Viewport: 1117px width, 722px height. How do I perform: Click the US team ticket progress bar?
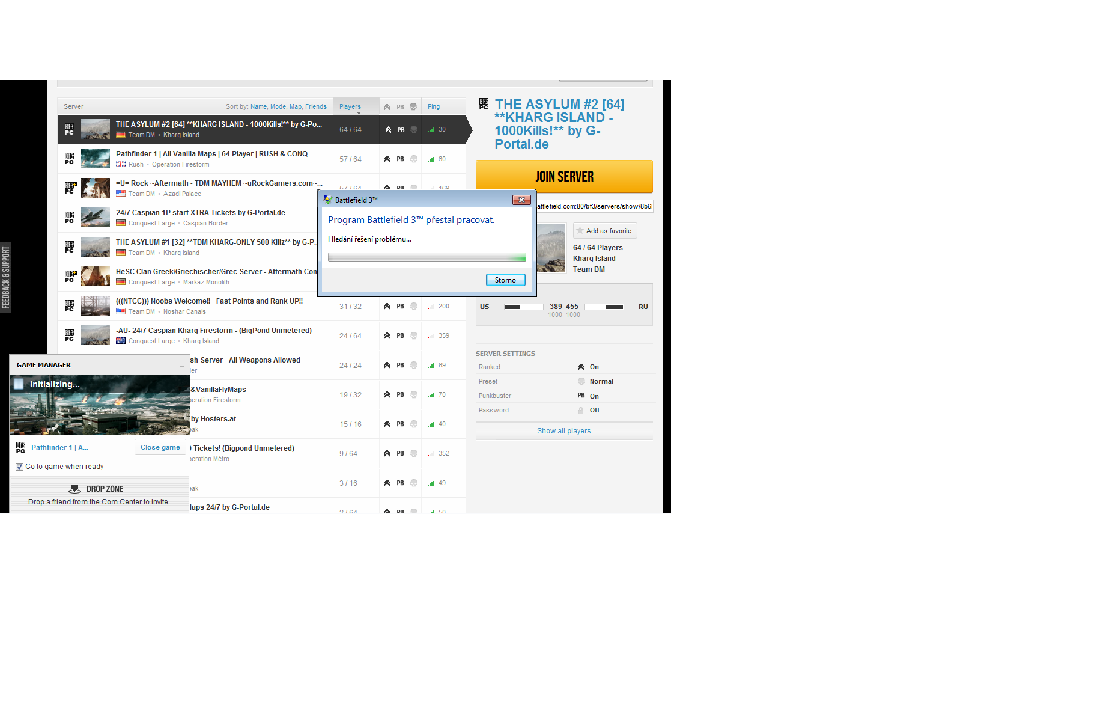(523, 307)
